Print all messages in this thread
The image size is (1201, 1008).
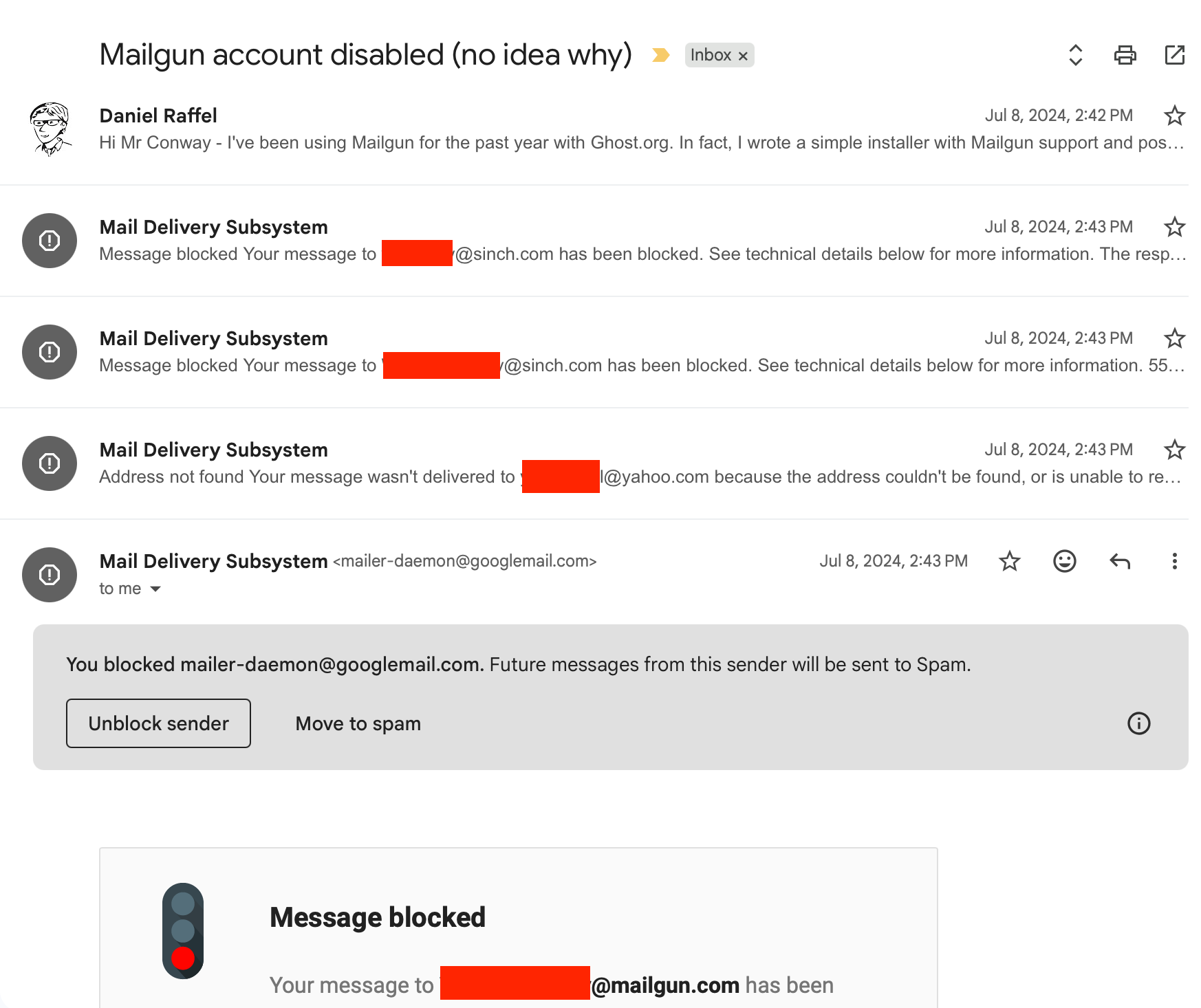point(1125,55)
